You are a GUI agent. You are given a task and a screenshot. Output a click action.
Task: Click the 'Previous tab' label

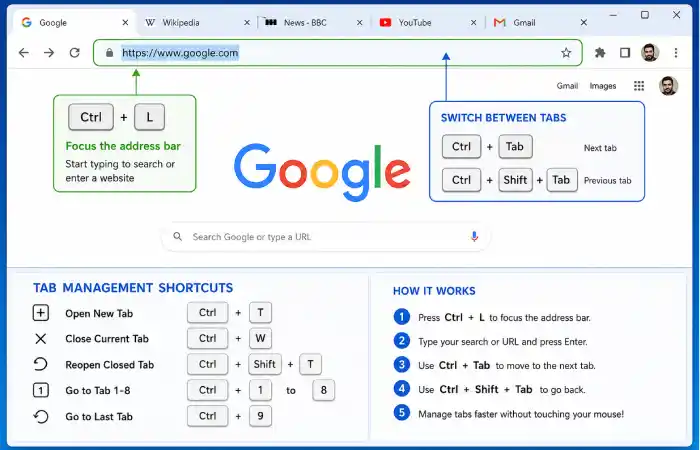click(x=608, y=181)
